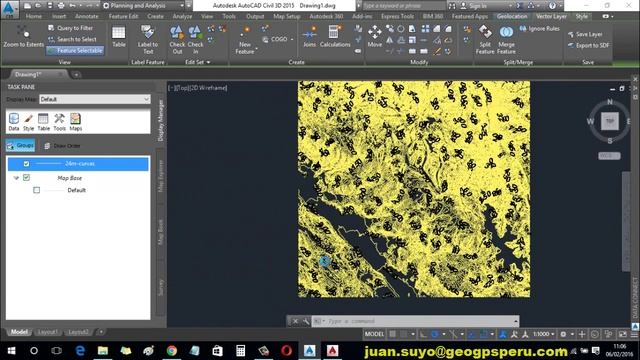
Task: Open the Display Map dropdown
Action: pos(95,99)
